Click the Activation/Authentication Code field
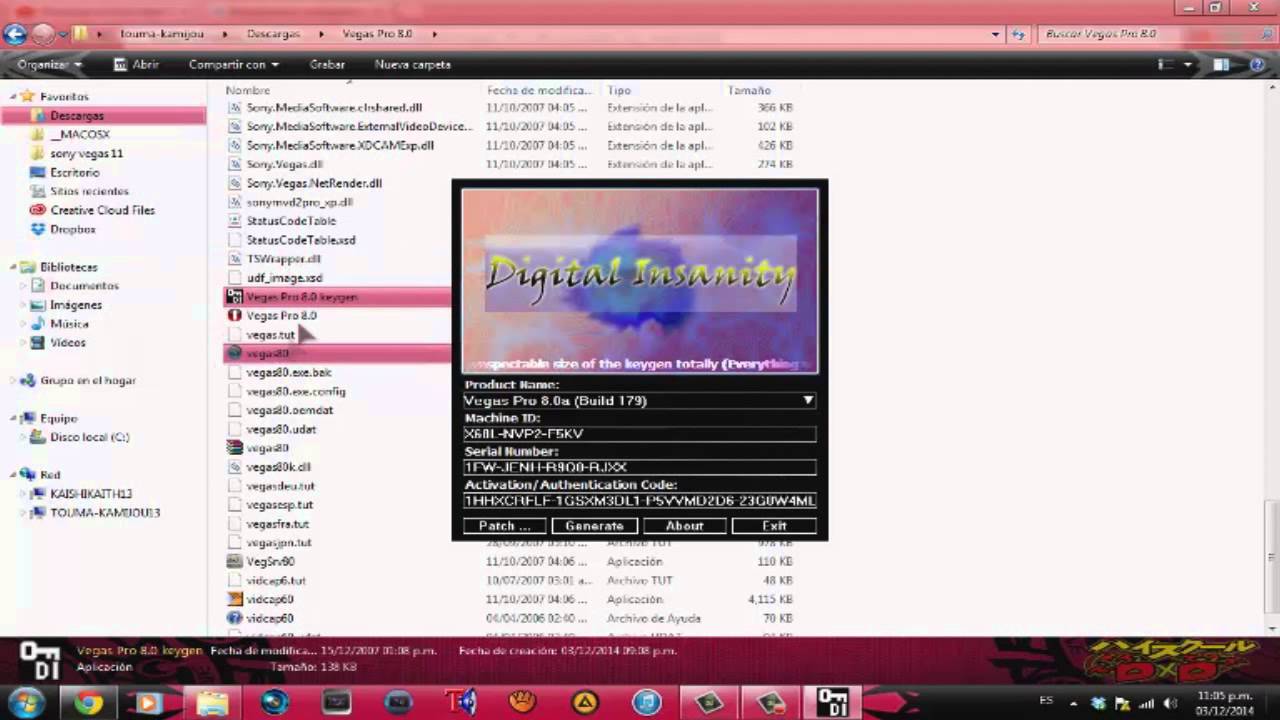 639,500
